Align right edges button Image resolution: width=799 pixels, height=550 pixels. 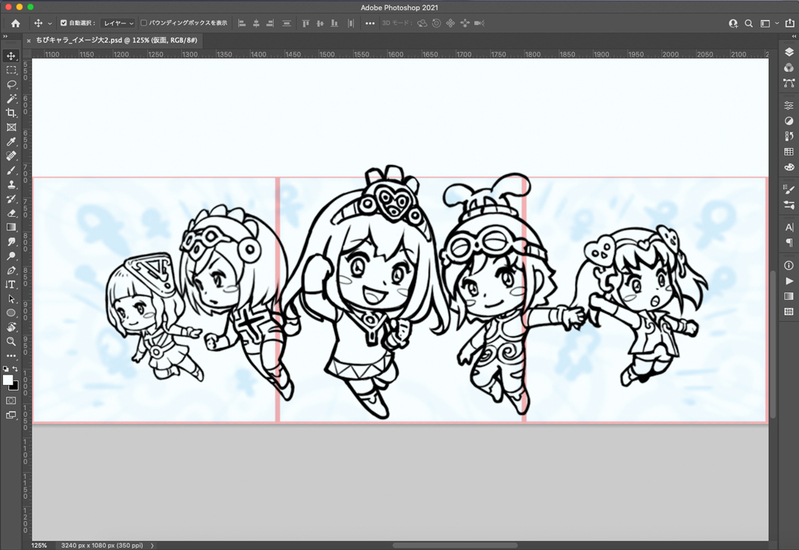(271, 23)
